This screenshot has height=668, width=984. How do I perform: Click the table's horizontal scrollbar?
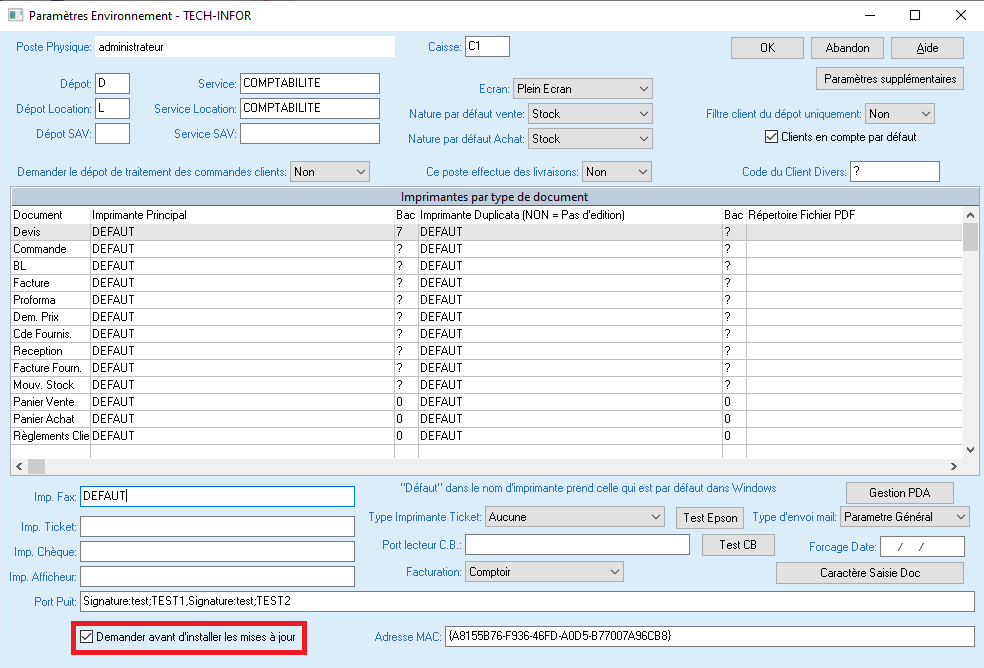click(490, 467)
